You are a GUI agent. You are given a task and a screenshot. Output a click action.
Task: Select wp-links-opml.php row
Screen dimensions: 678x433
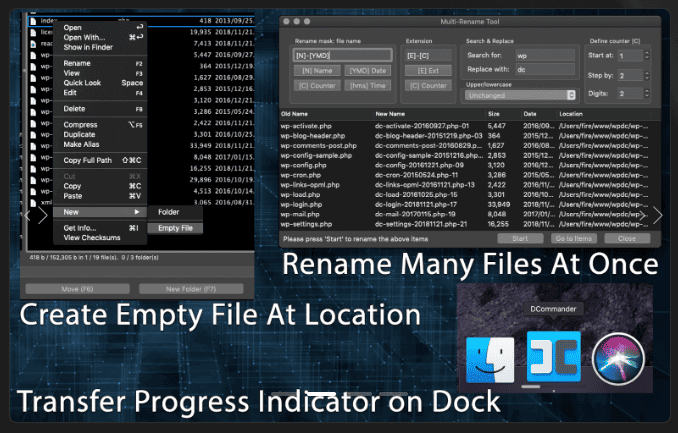pyautogui.click(x=470, y=185)
